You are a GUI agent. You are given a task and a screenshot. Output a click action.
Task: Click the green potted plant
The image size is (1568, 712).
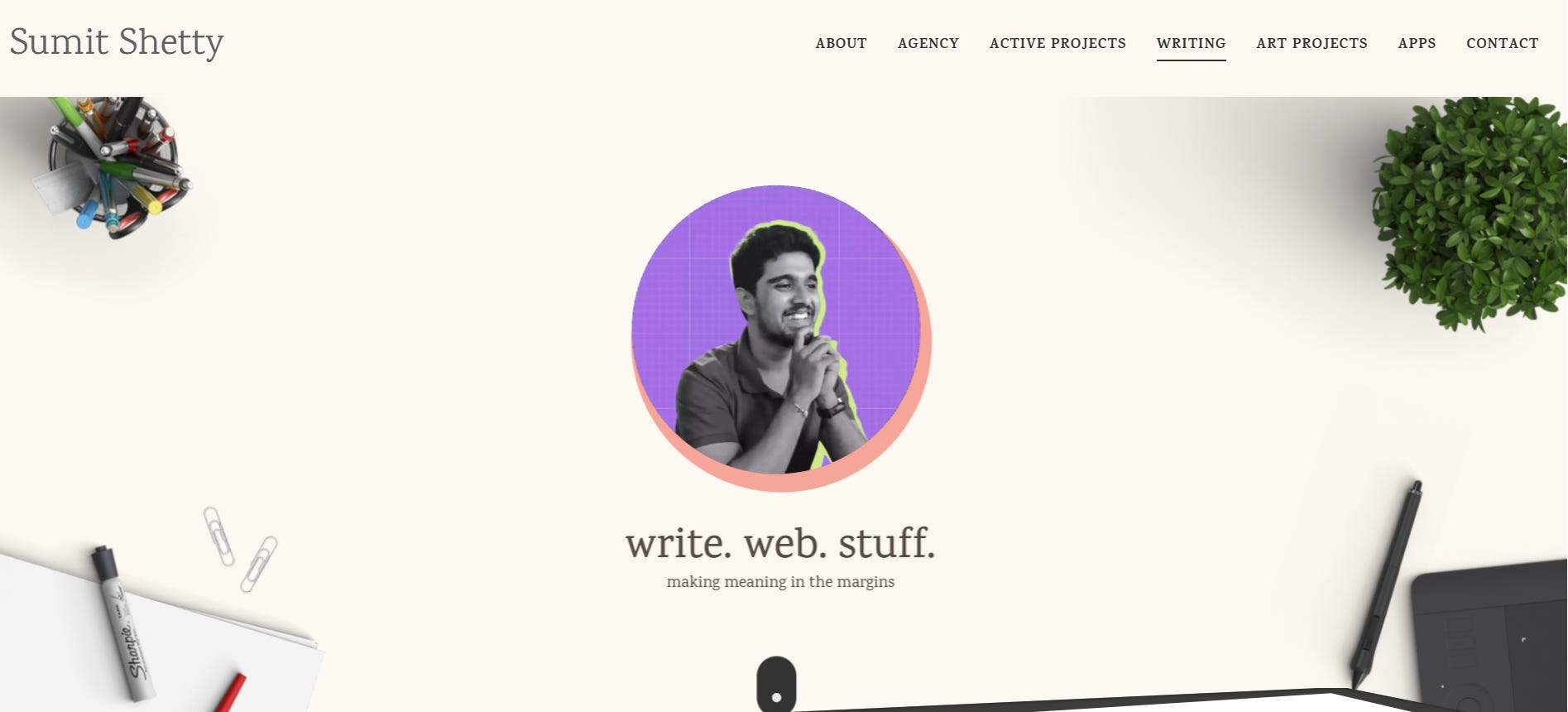(x=1470, y=211)
